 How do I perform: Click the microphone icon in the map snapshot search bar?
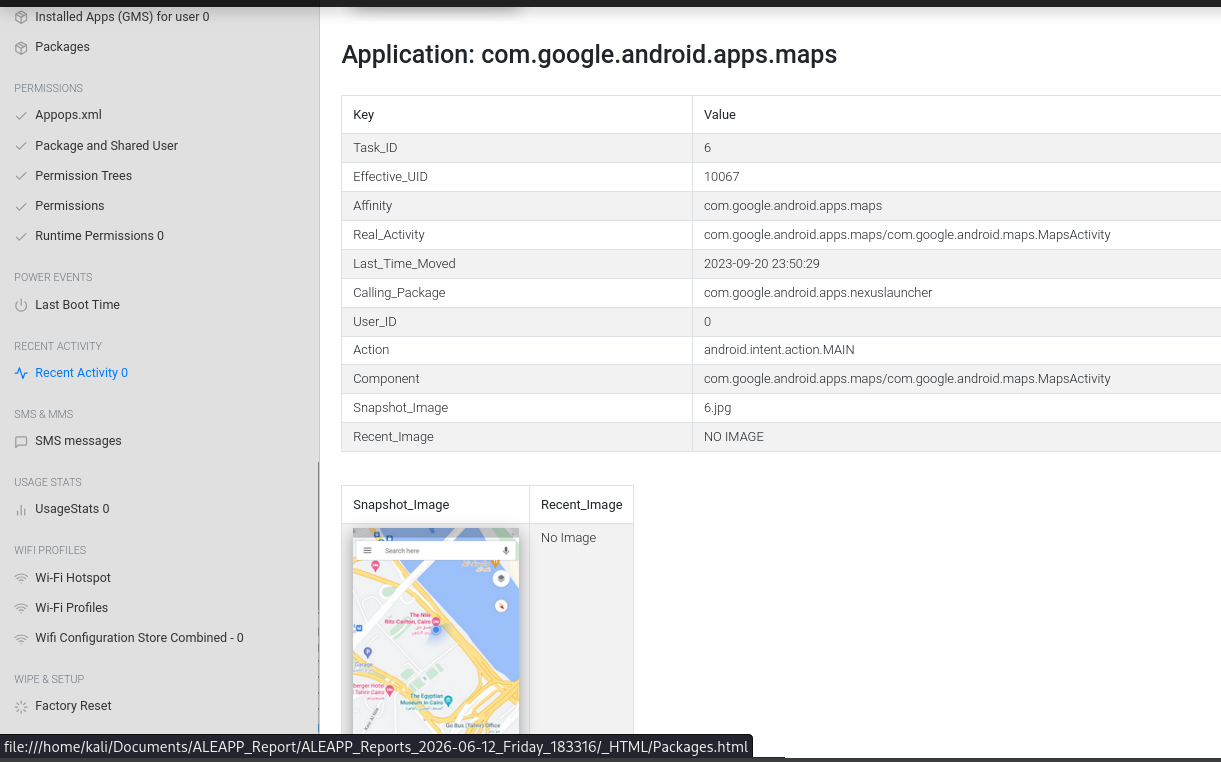tap(506, 550)
